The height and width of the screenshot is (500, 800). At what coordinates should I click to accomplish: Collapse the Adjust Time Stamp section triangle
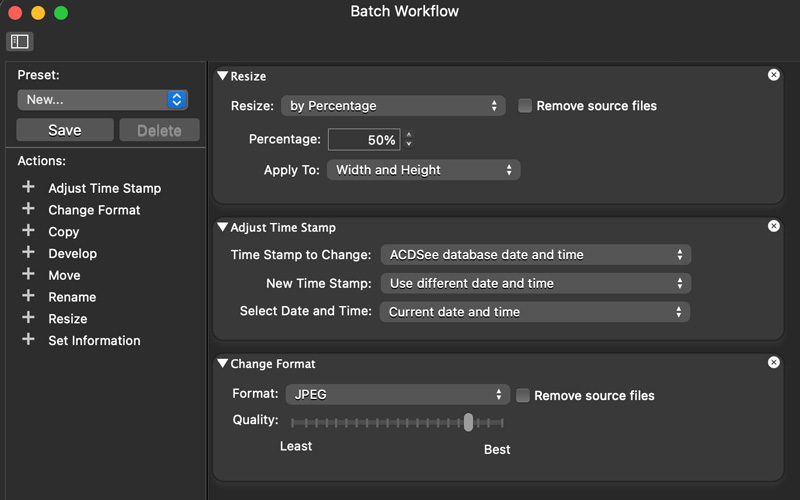click(222, 227)
